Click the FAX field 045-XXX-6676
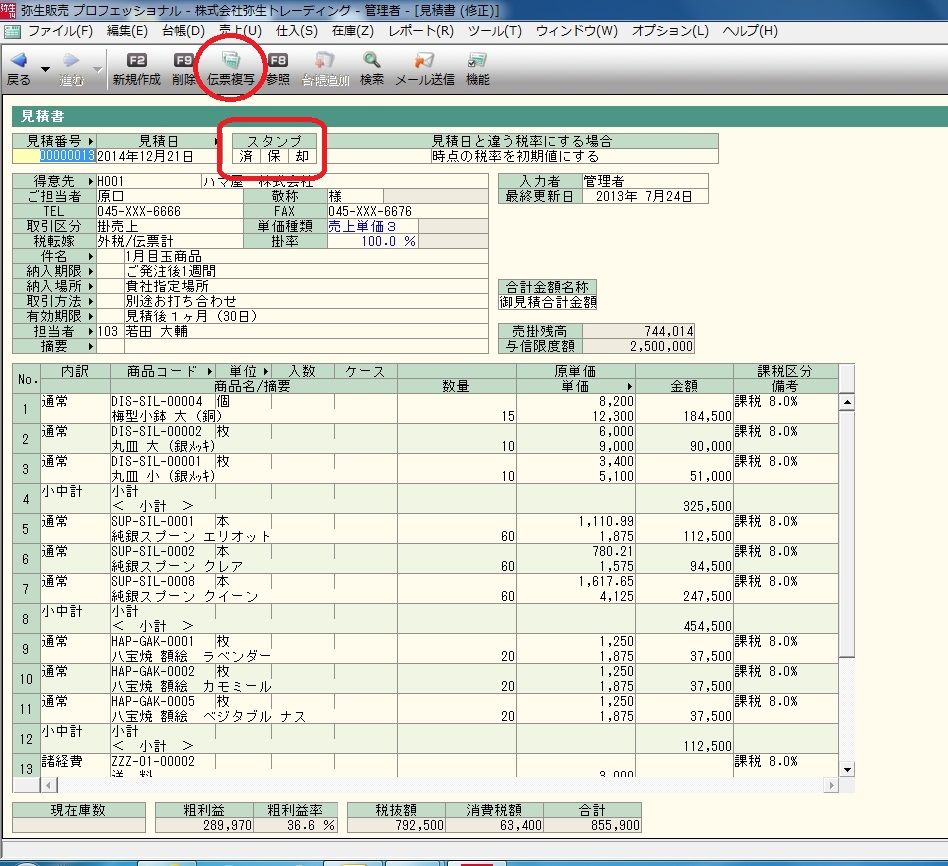Viewport: 948px width, 866px height. (x=407, y=212)
